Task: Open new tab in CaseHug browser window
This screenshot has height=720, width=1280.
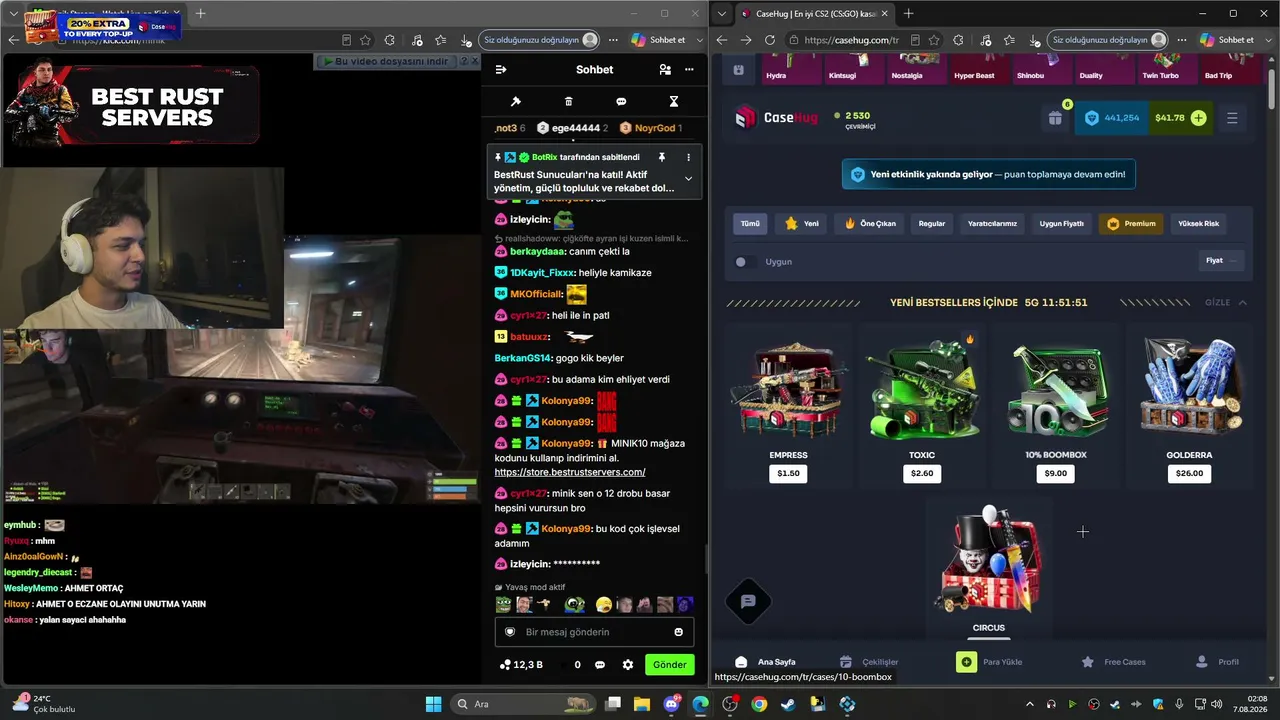Action: (908, 14)
